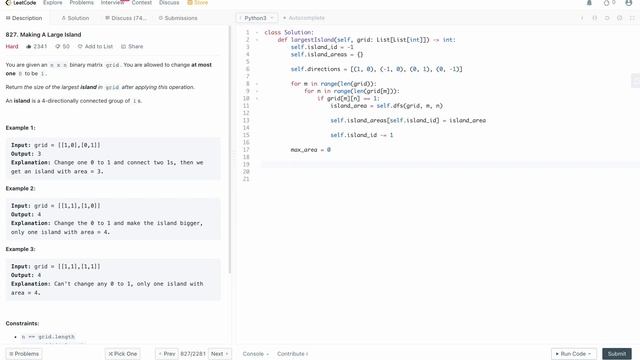Open the Run Code dropdown arrow
The height and width of the screenshot is (360, 640).
point(589,354)
